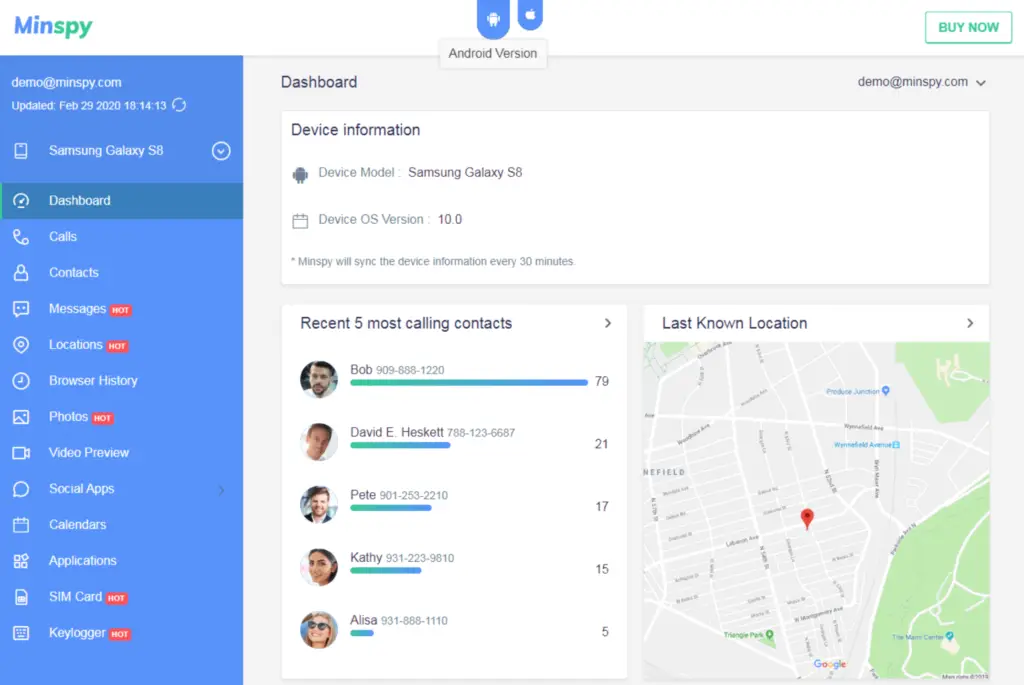
Task: Select the Dashboard menu item
Action: coord(80,199)
